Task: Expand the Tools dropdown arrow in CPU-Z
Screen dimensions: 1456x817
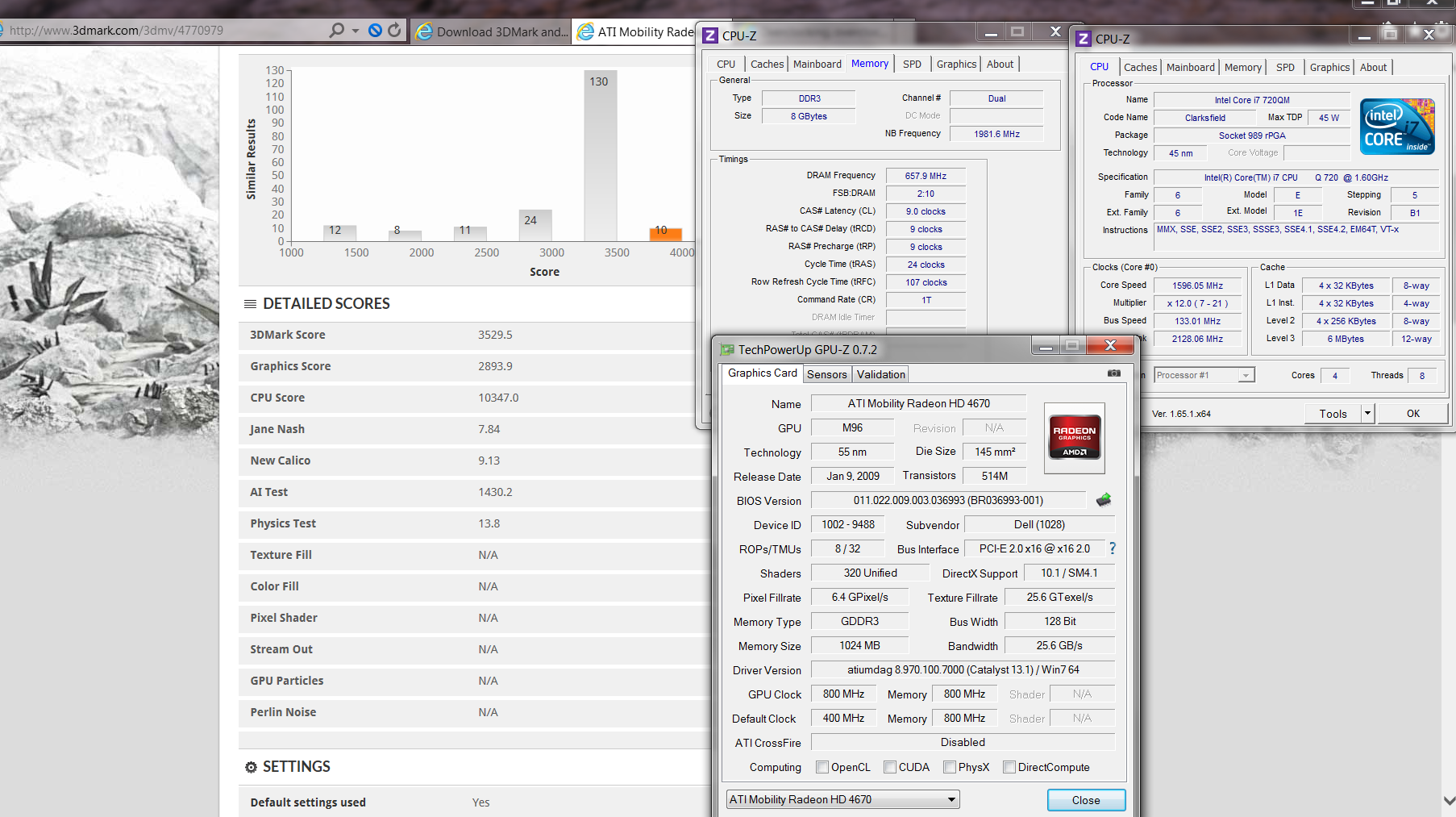Action: pyautogui.click(x=1367, y=413)
